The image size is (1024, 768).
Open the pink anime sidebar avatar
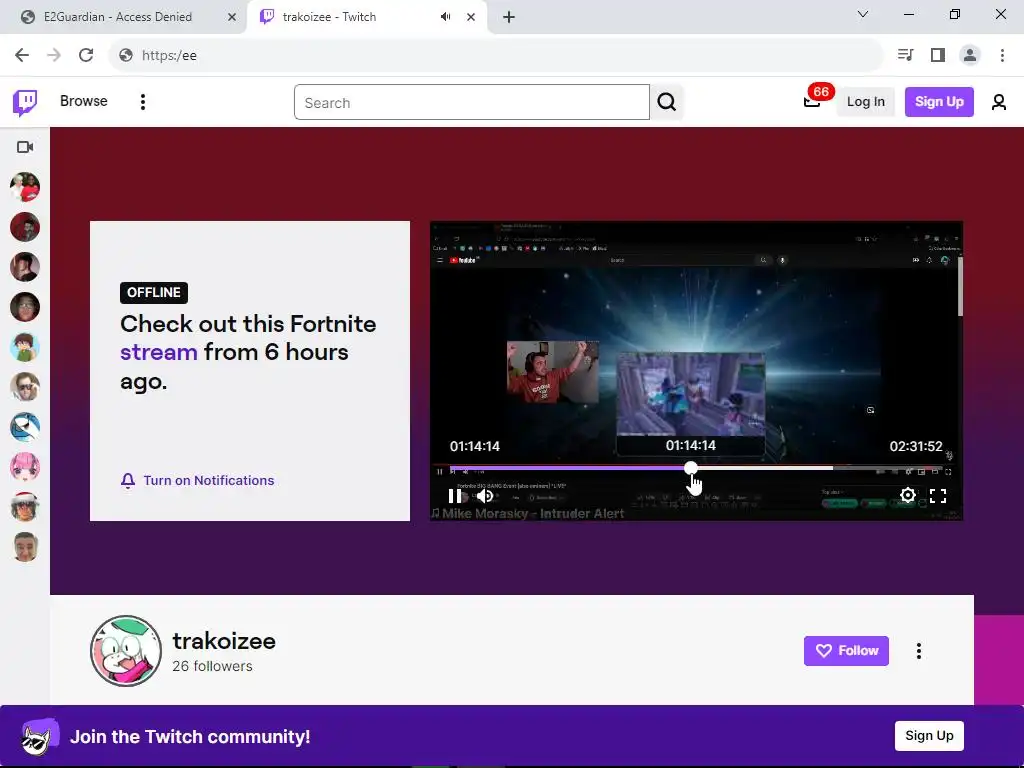click(x=25, y=467)
